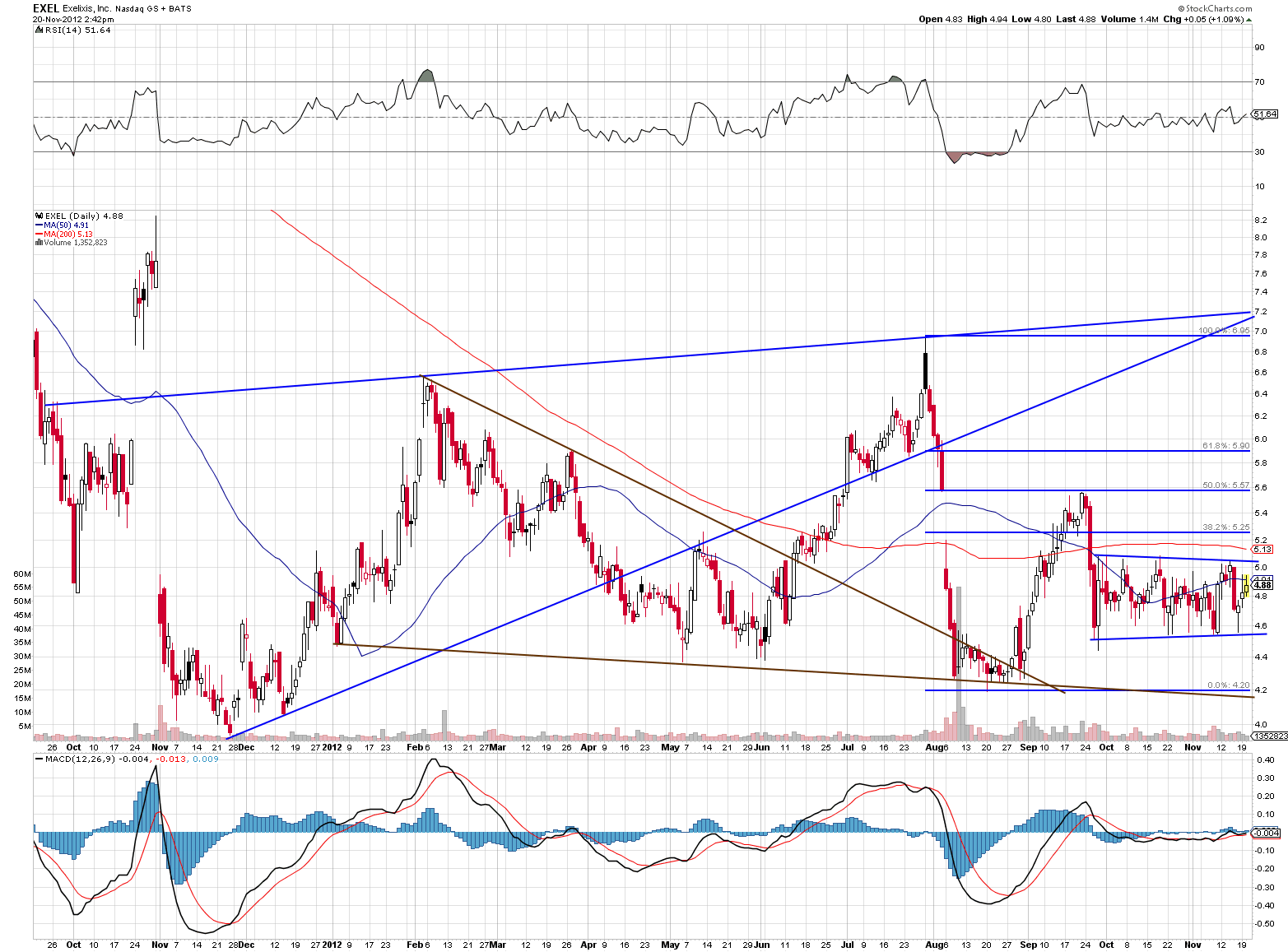Click the 60M volume axis label

click(x=23, y=574)
